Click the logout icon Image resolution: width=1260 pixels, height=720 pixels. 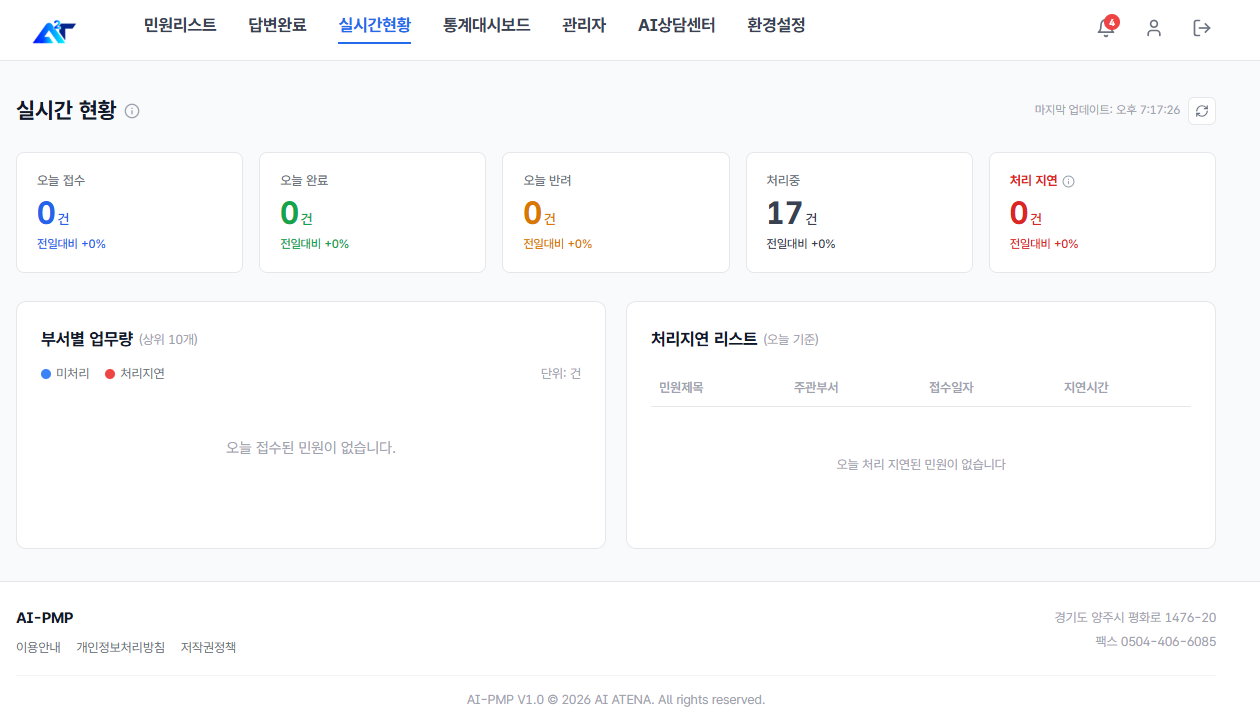point(1202,28)
